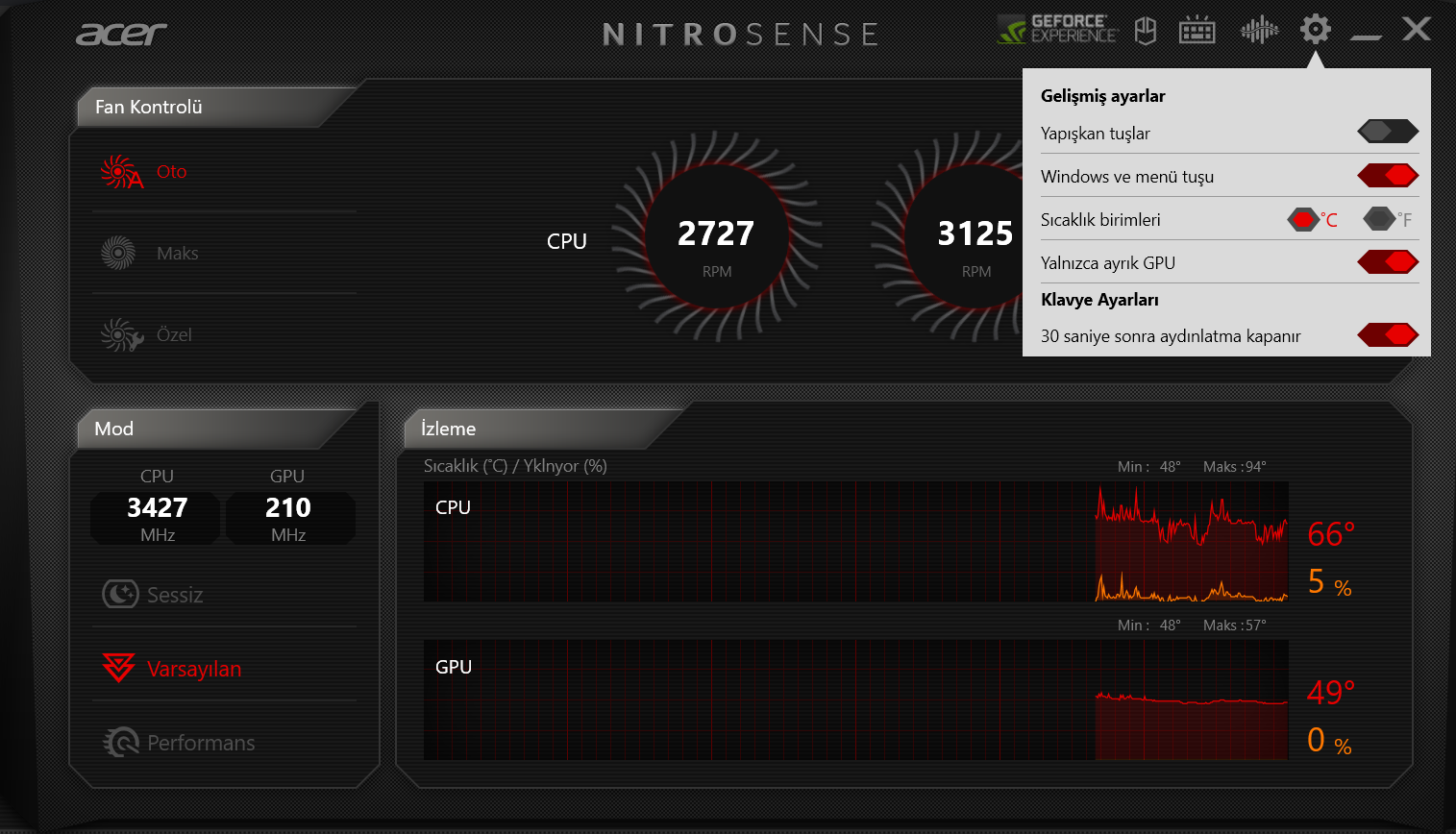Turn off 30 saniye aydınlatma toggle
This screenshot has height=834, width=1456.
[x=1388, y=335]
